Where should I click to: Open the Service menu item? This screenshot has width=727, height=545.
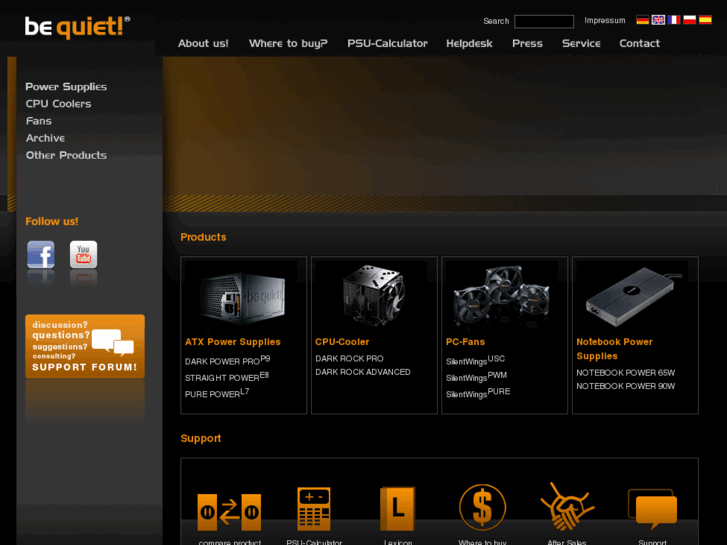(x=581, y=44)
